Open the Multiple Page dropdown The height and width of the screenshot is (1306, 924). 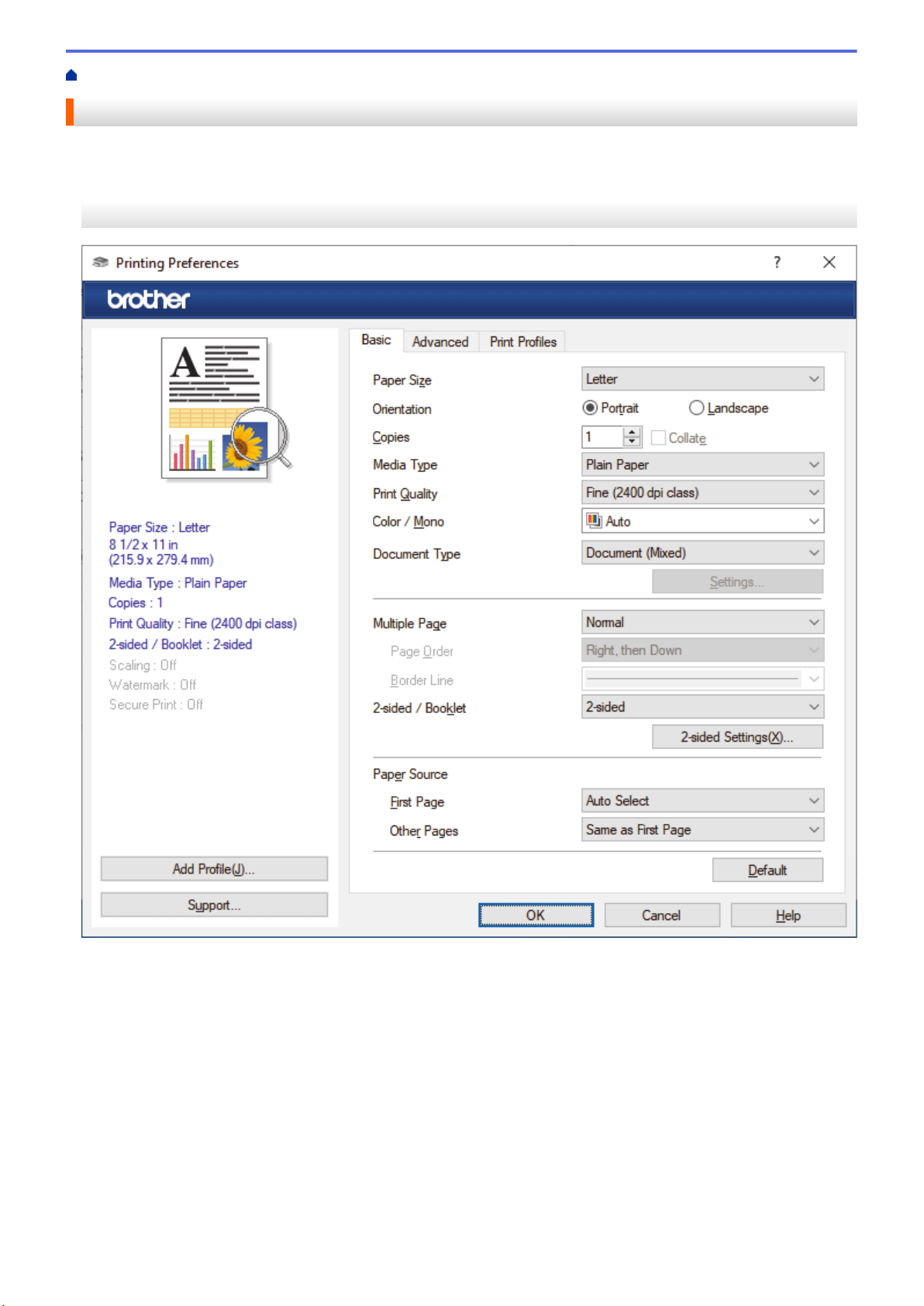(702, 622)
